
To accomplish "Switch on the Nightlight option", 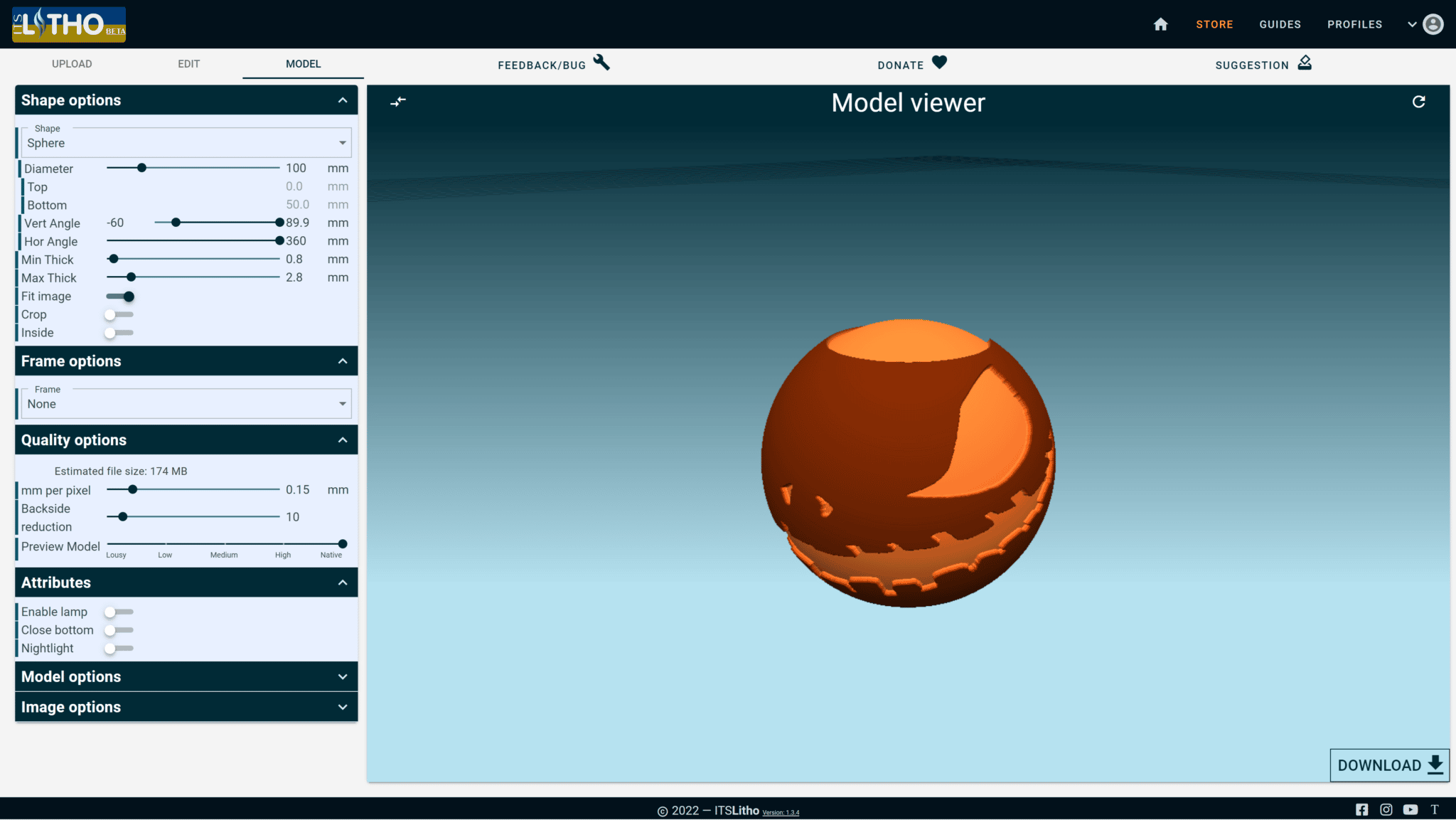I will point(119,649).
